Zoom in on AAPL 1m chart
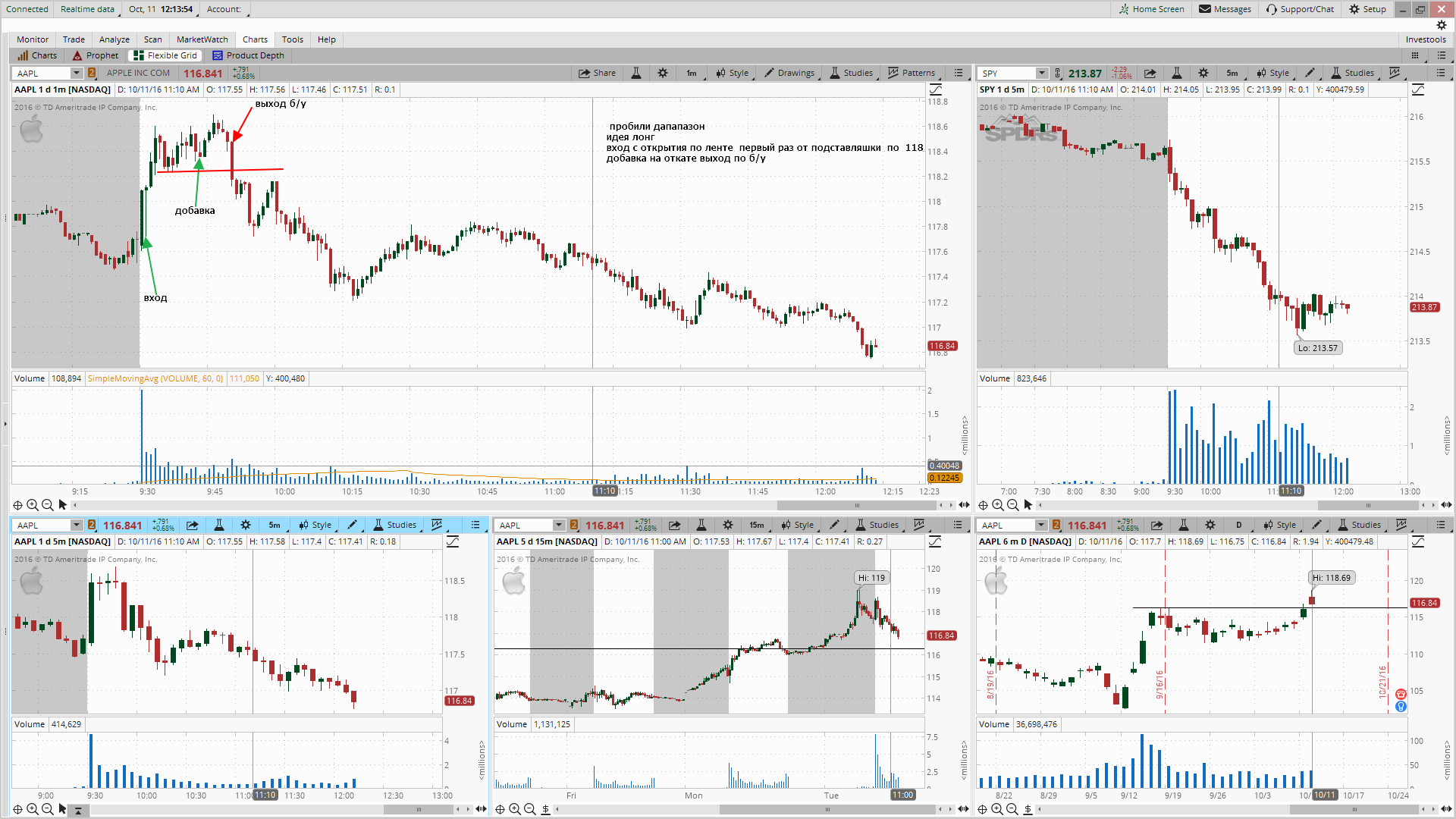Image resolution: width=1456 pixels, height=819 pixels. tap(32, 505)
